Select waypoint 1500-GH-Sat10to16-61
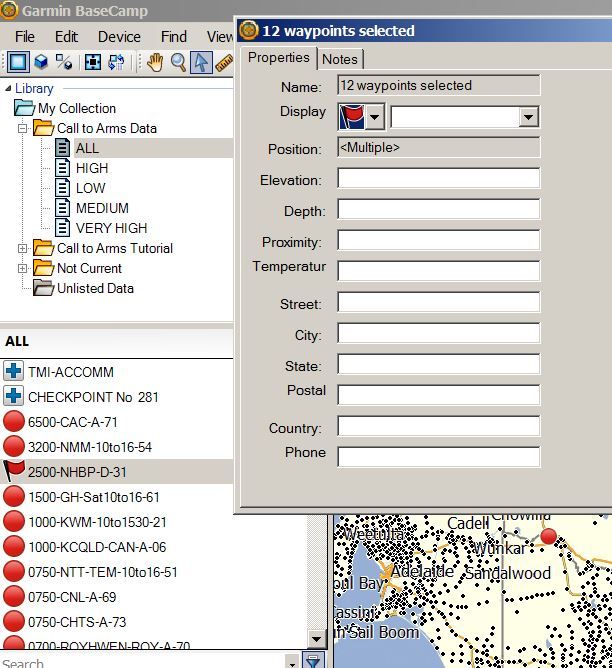 coord(94,497)
